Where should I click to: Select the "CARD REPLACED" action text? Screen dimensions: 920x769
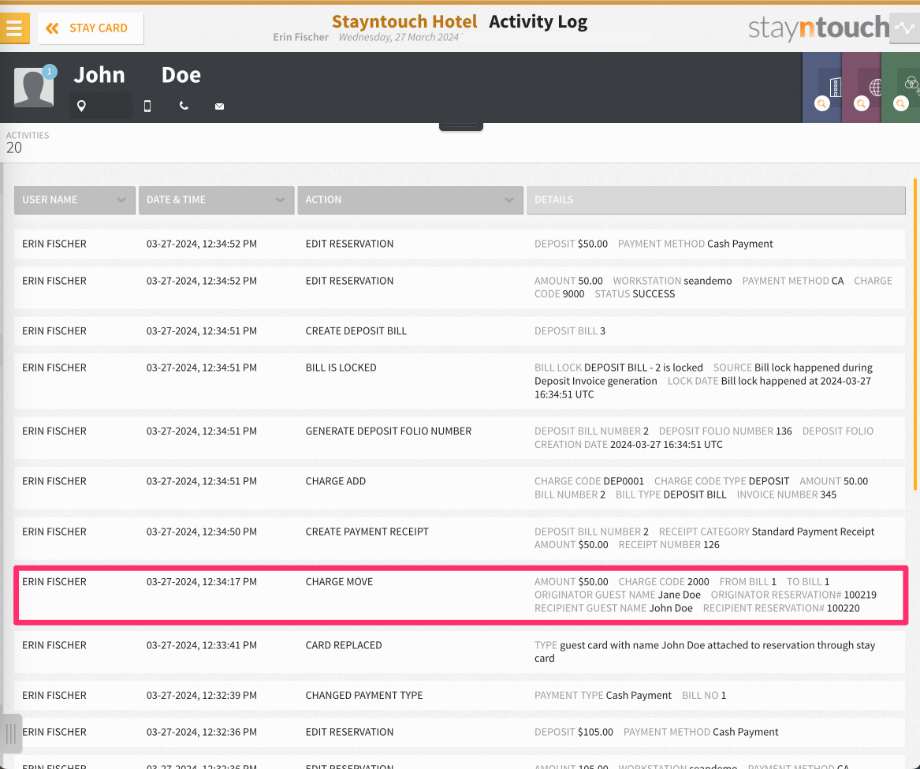344,645
